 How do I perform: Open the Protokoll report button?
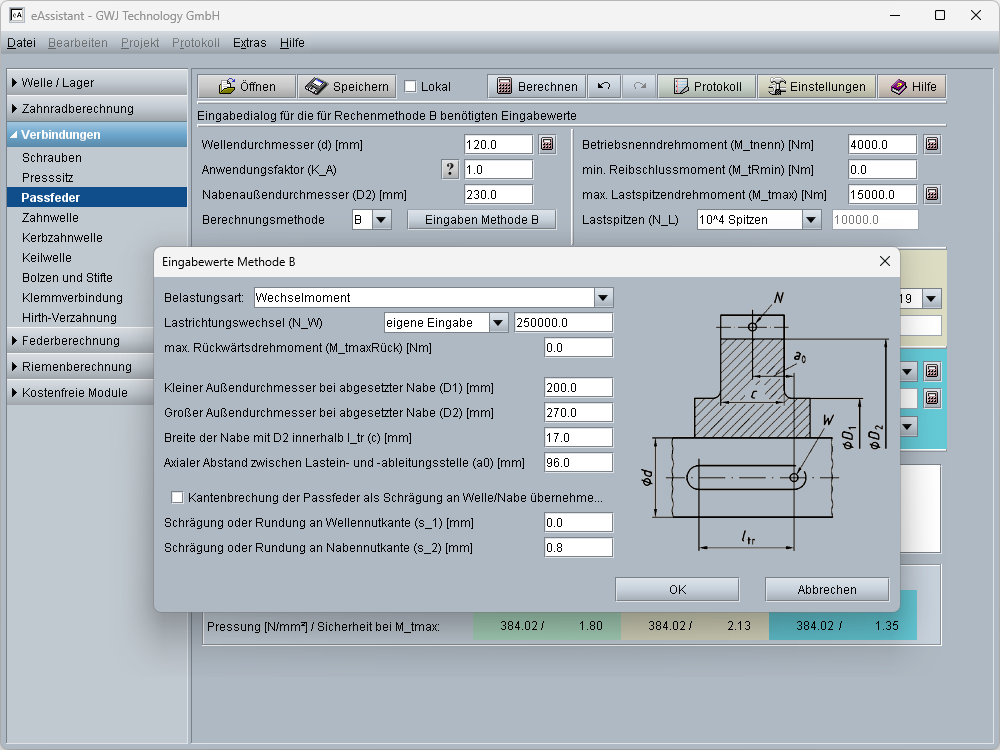click(706, 87)
